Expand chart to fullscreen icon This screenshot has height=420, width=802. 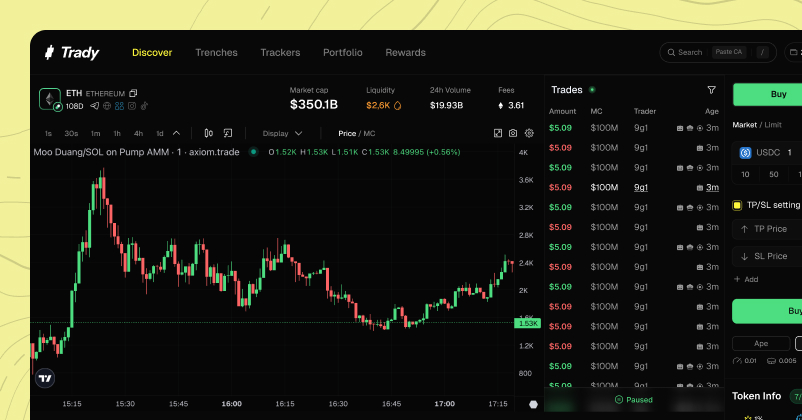click(x=498, y=133)
